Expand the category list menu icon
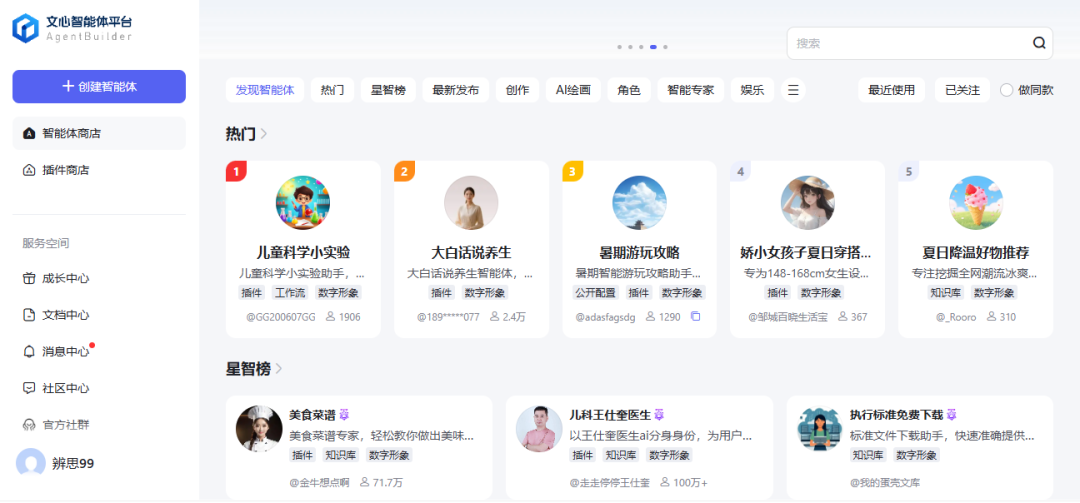Screen dimensions: 1080x503 coord(793,90)
